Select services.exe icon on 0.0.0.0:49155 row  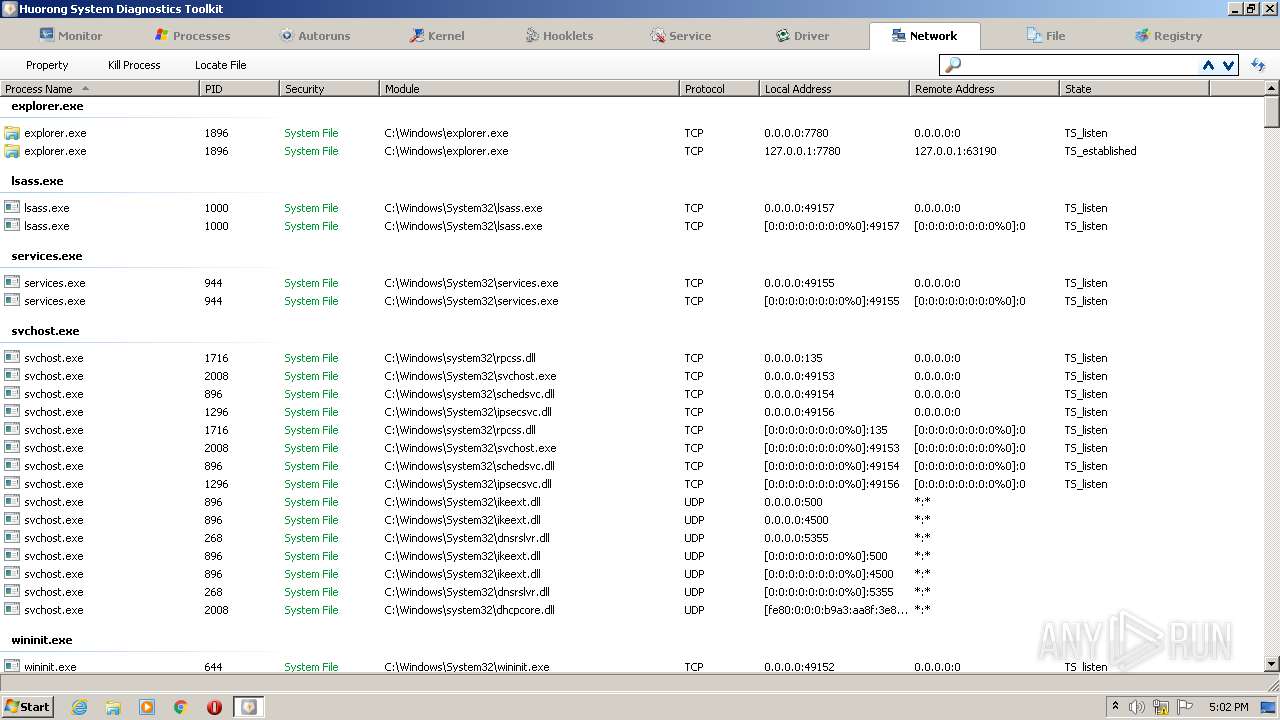[12, 283]
